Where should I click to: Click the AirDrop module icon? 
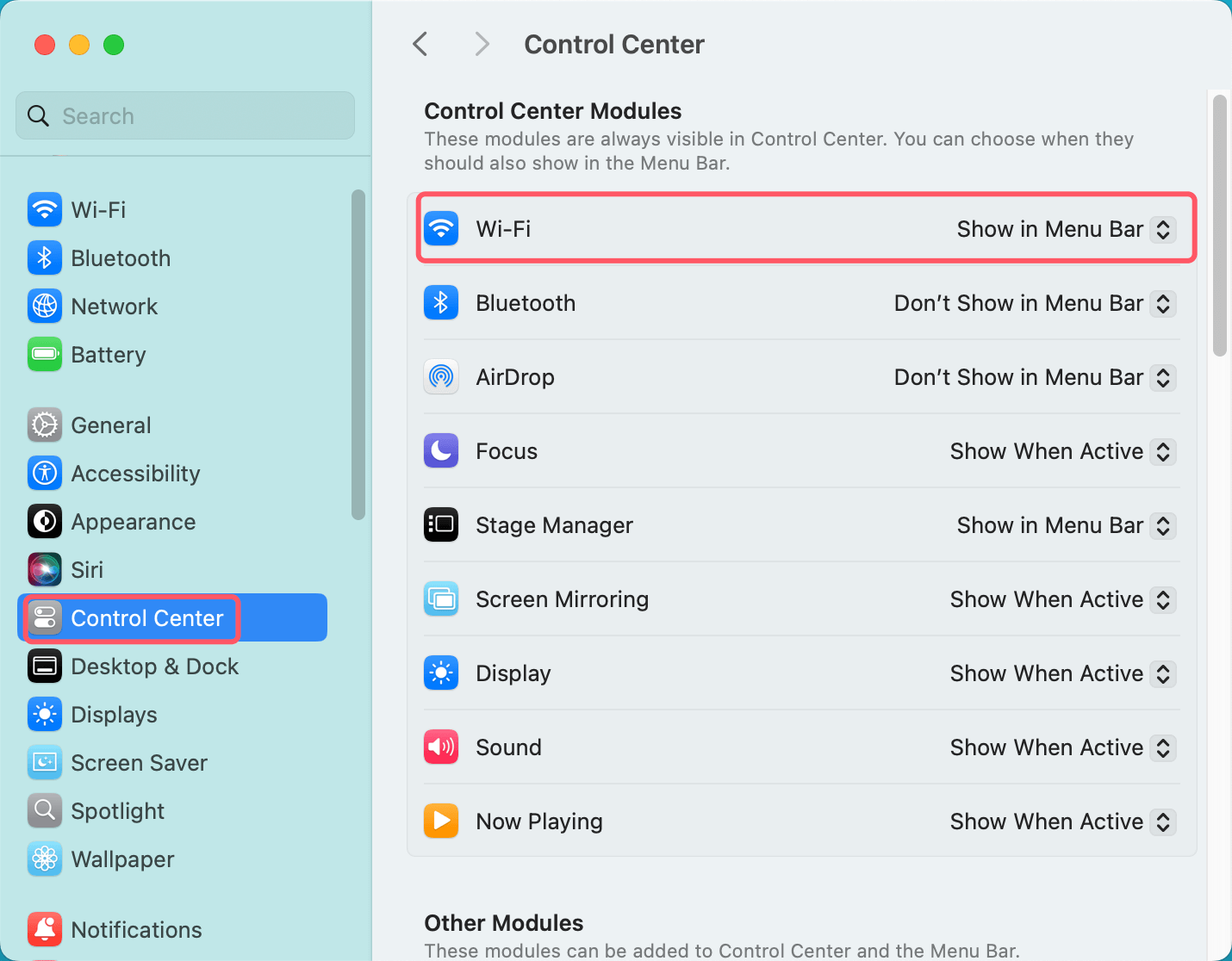[441, 377]
